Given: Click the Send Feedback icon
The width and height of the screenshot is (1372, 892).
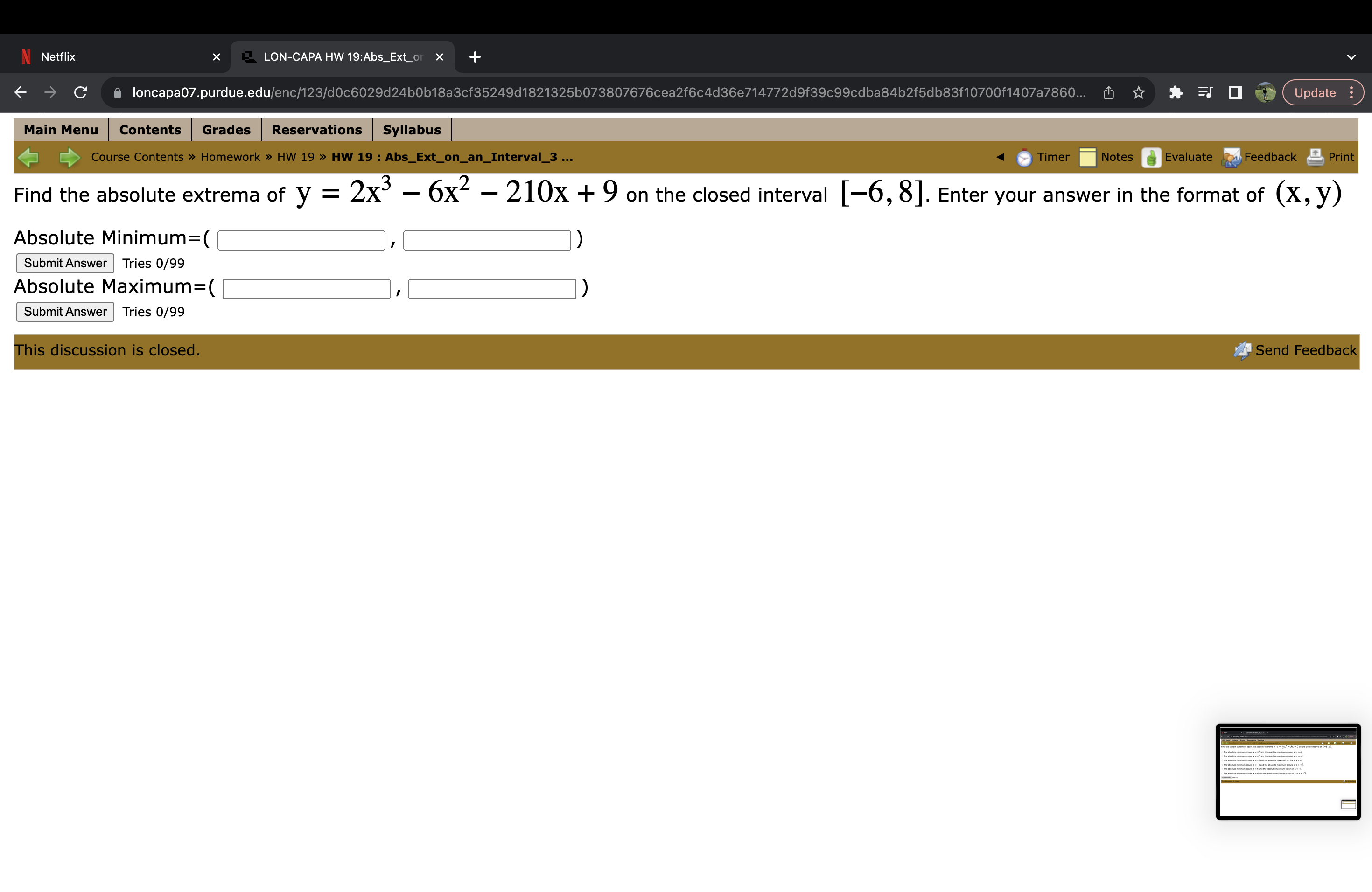Looking at the screenshot, I should click(1244, 350).
